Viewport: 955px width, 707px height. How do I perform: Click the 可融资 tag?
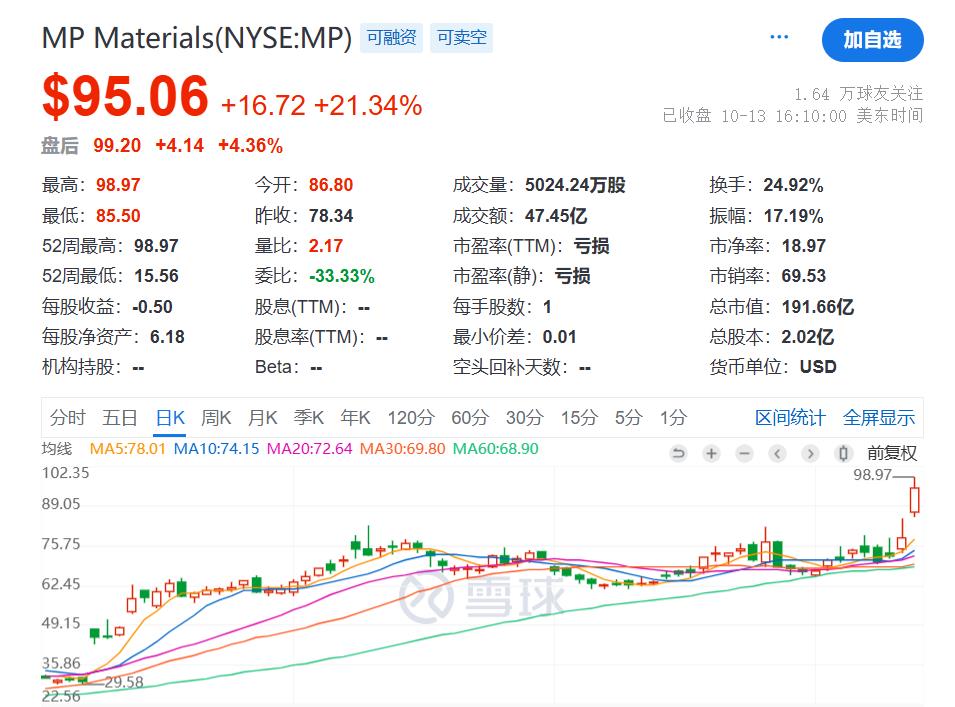click(391, 38)
